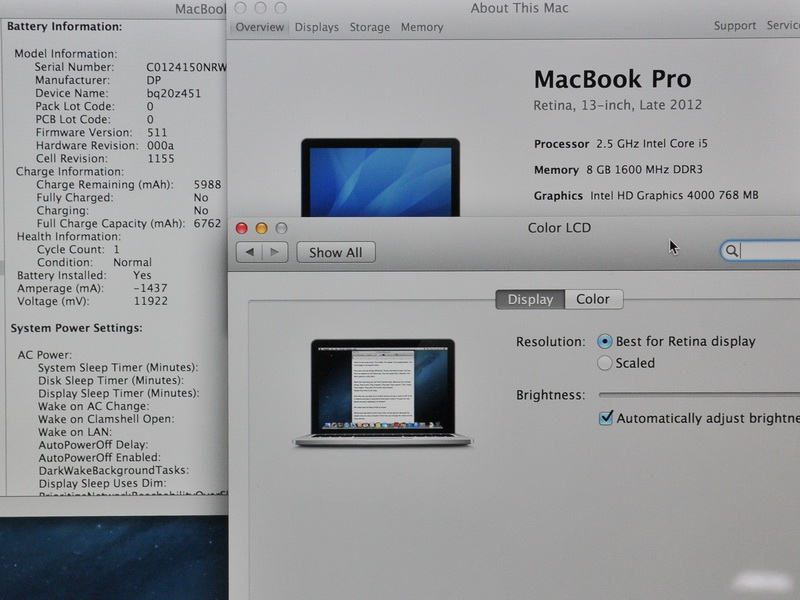Click the Charge Remaining value 5988
The image size is (800, 600).
(207, 184)
